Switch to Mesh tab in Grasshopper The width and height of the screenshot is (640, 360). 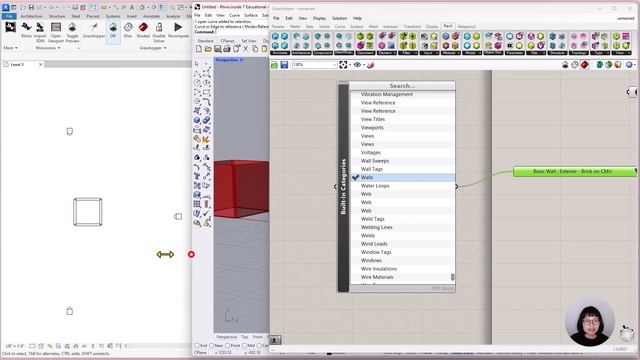(373, 27)
